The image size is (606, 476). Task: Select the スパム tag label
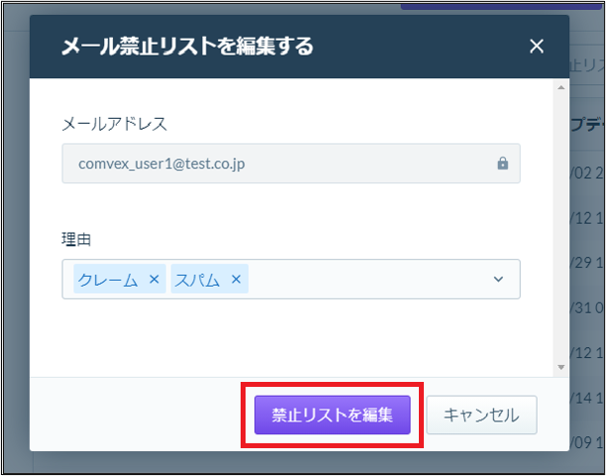tap(197, 279)
